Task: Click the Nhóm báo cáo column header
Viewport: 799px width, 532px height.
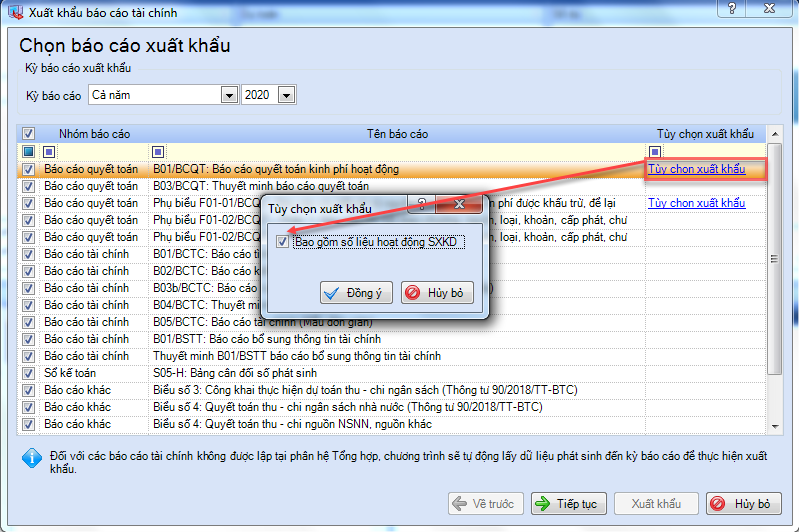Action: pos(94,134)
